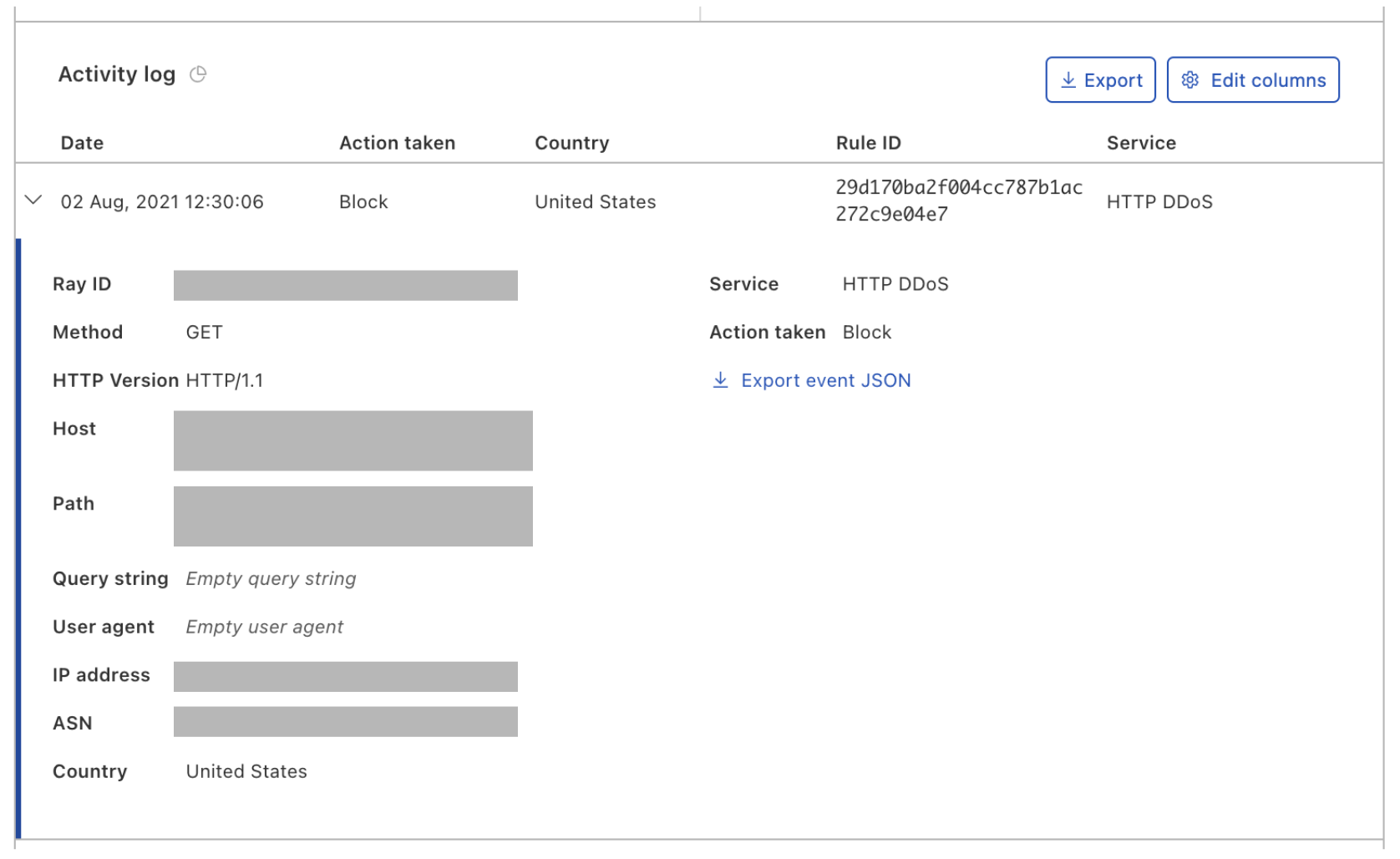Click the redacted ASN value
Viewport: 1400px width, 859px height.
tap(346, 722)
